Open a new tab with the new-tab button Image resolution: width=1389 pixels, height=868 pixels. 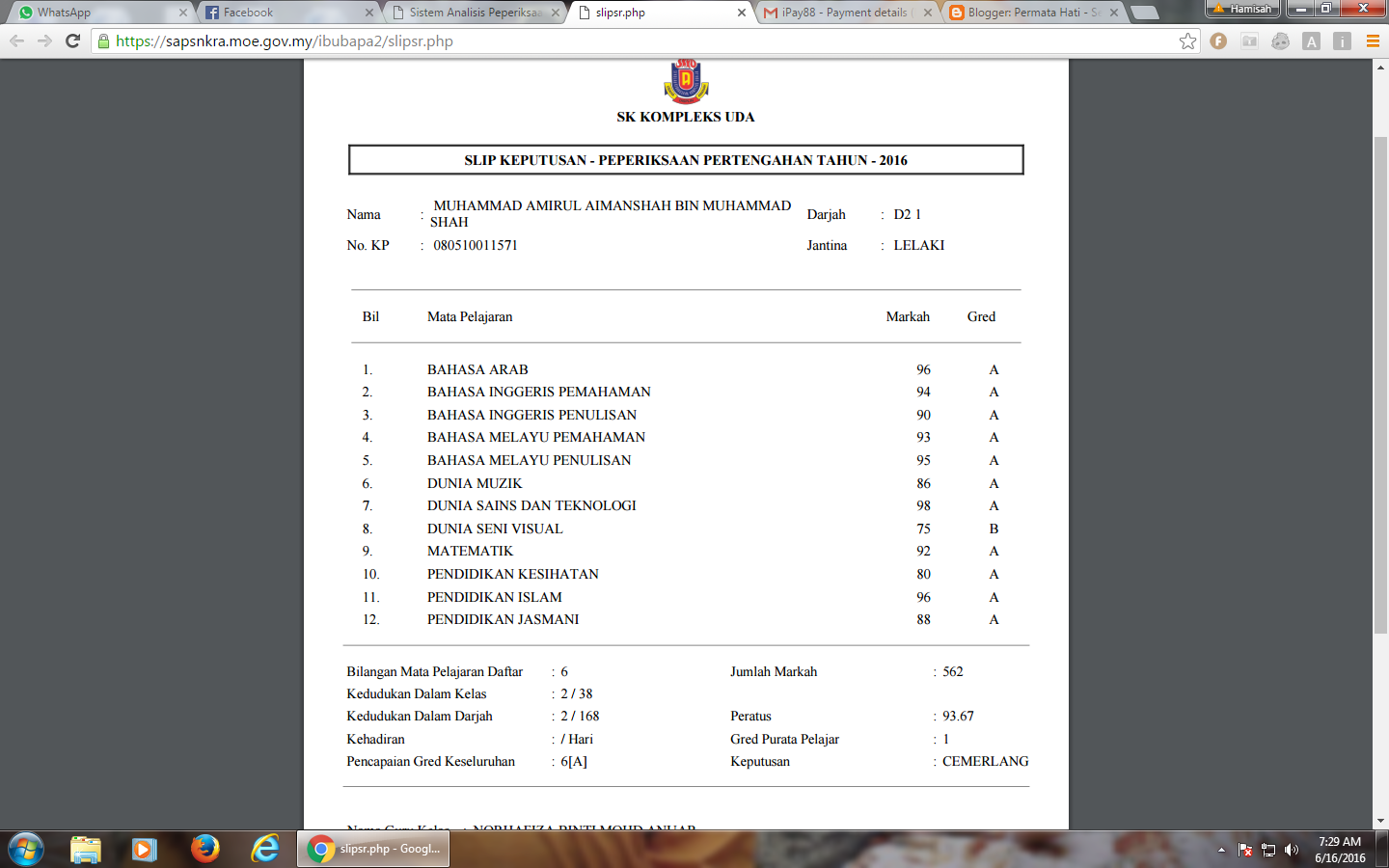tap(1144, 13)
